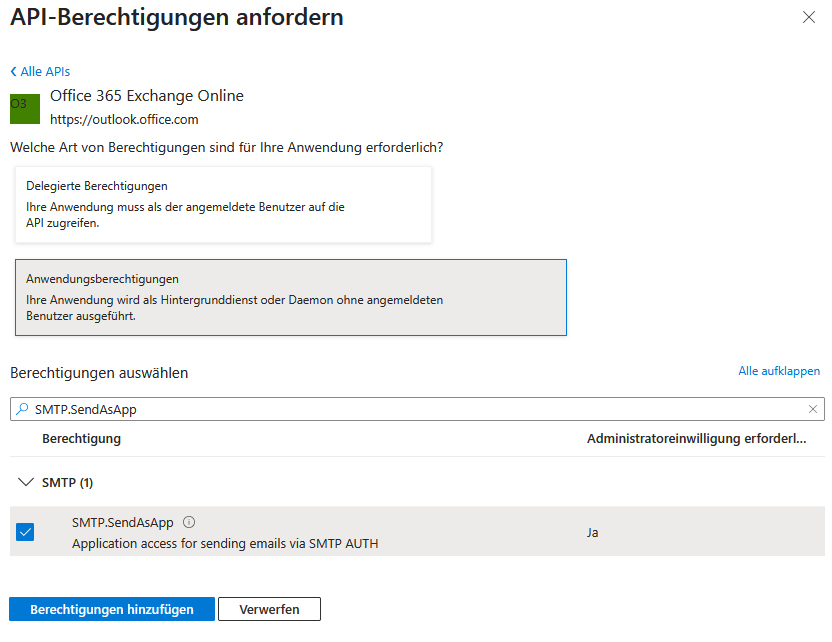Click the SMTP.SendAsApp permission name
This screenshot has height=642, width=832.
coord(123,523)
